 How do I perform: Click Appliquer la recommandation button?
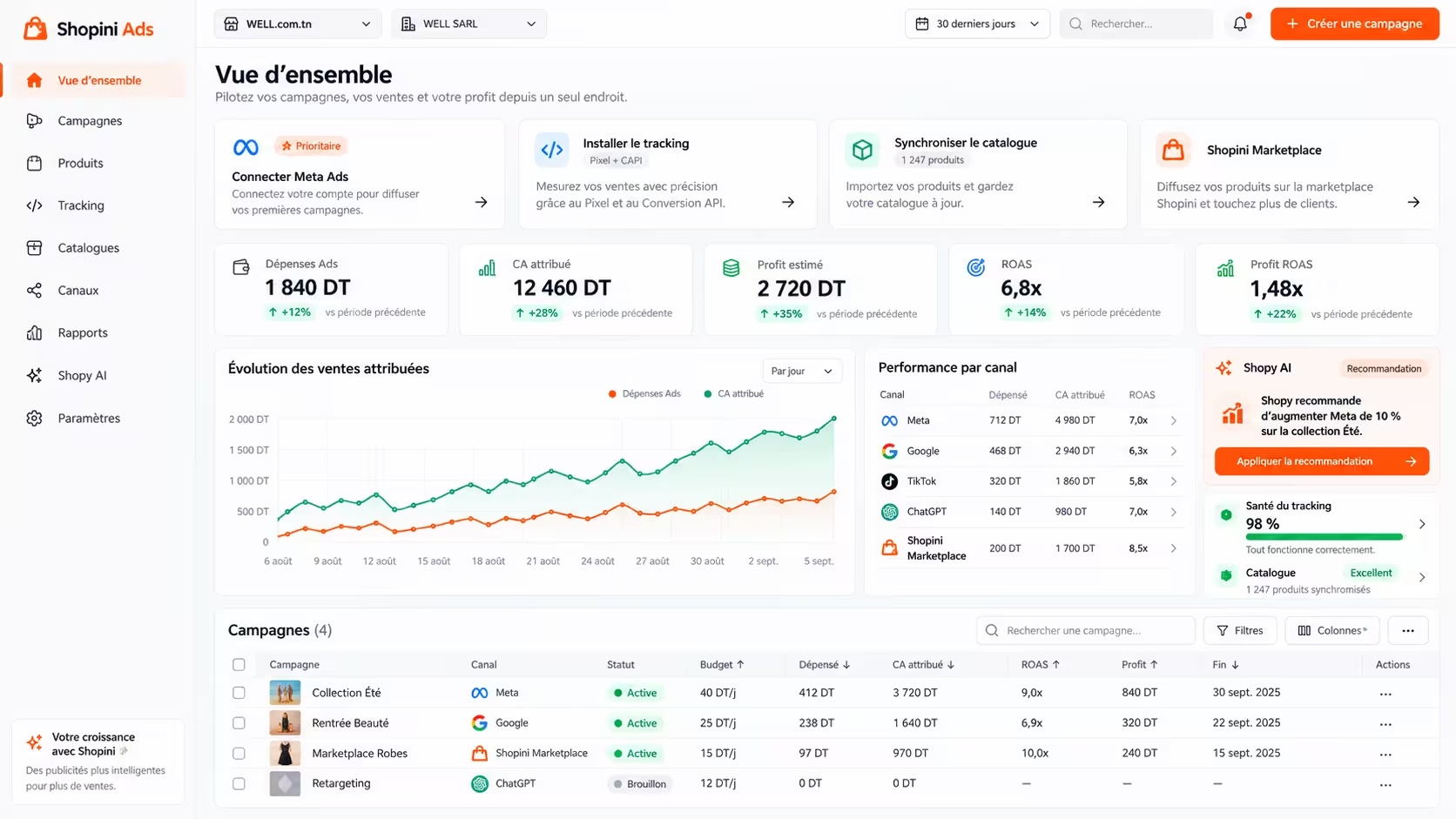coord(1321,461)
